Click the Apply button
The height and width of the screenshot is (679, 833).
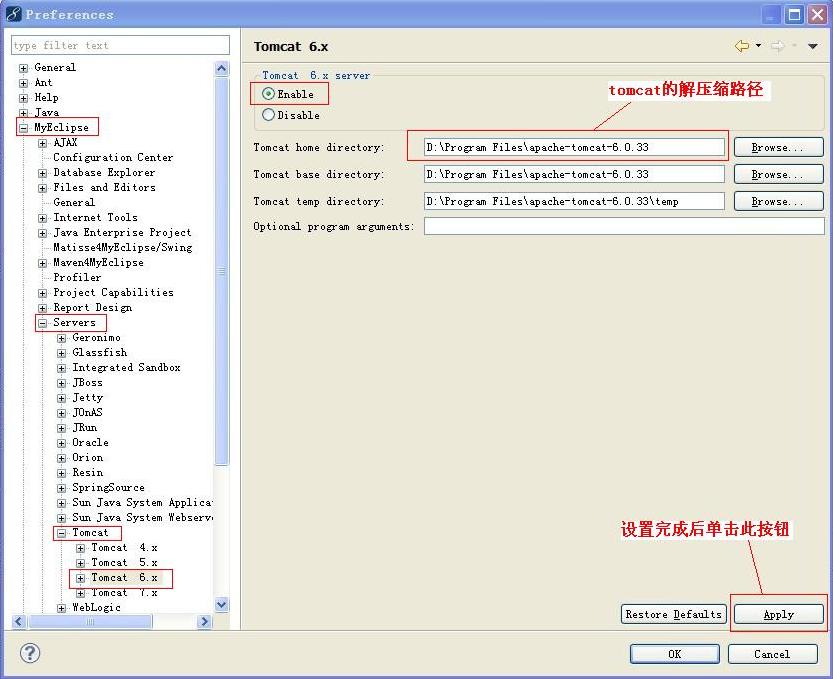pyautogui.click(x=778, y=614)
